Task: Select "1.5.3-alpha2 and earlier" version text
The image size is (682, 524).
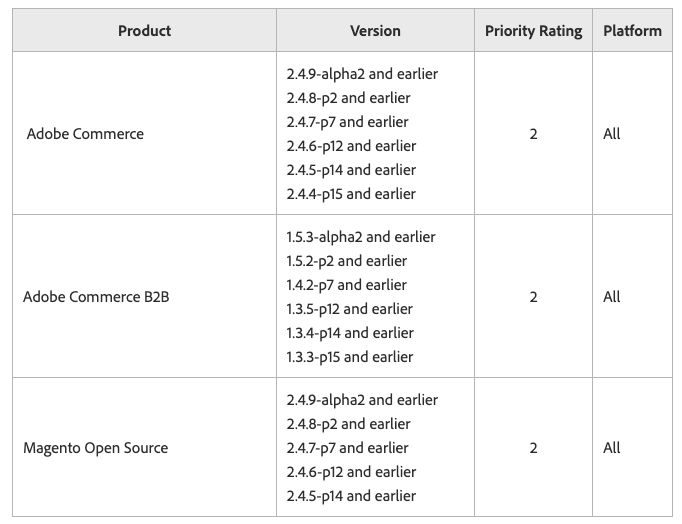Action: point(360,237)
